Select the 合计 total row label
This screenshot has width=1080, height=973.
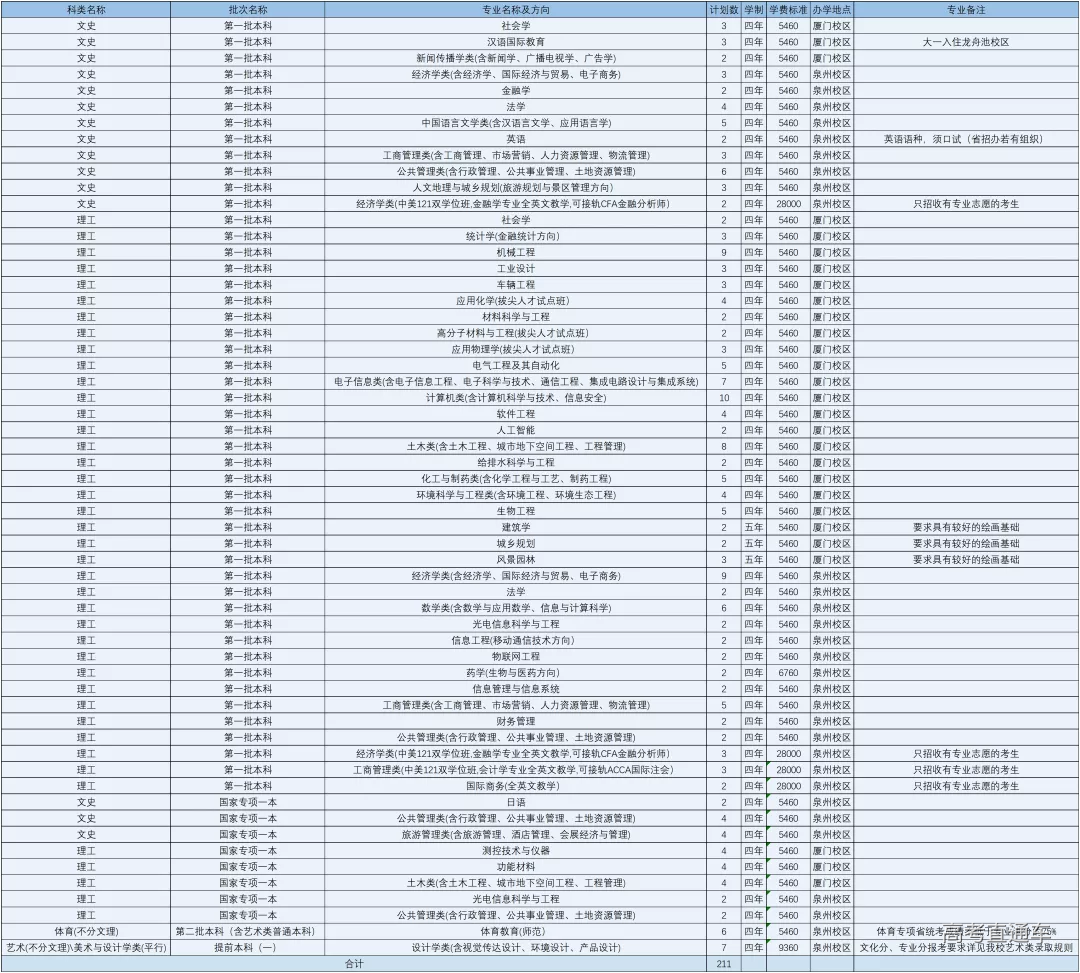(354, 964)
